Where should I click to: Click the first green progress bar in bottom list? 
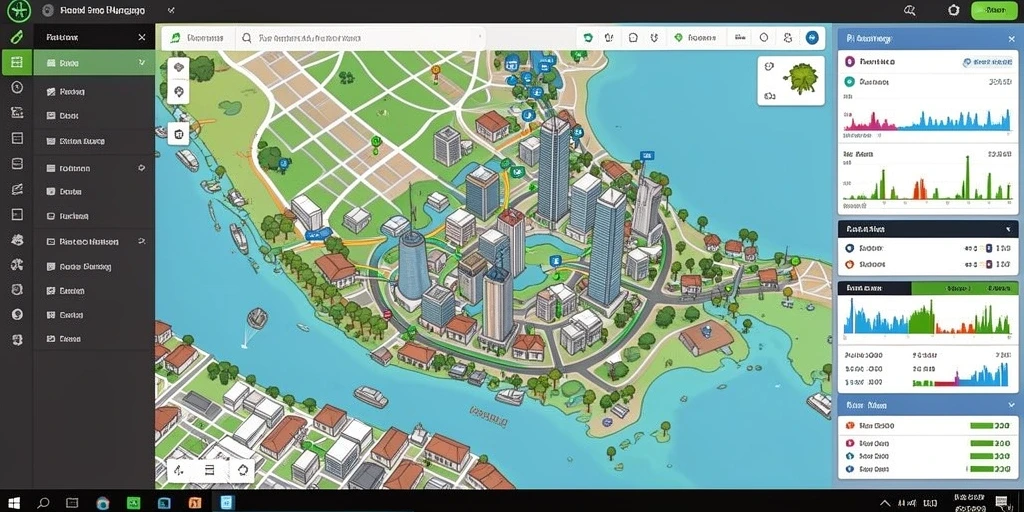tap(990, 426)
